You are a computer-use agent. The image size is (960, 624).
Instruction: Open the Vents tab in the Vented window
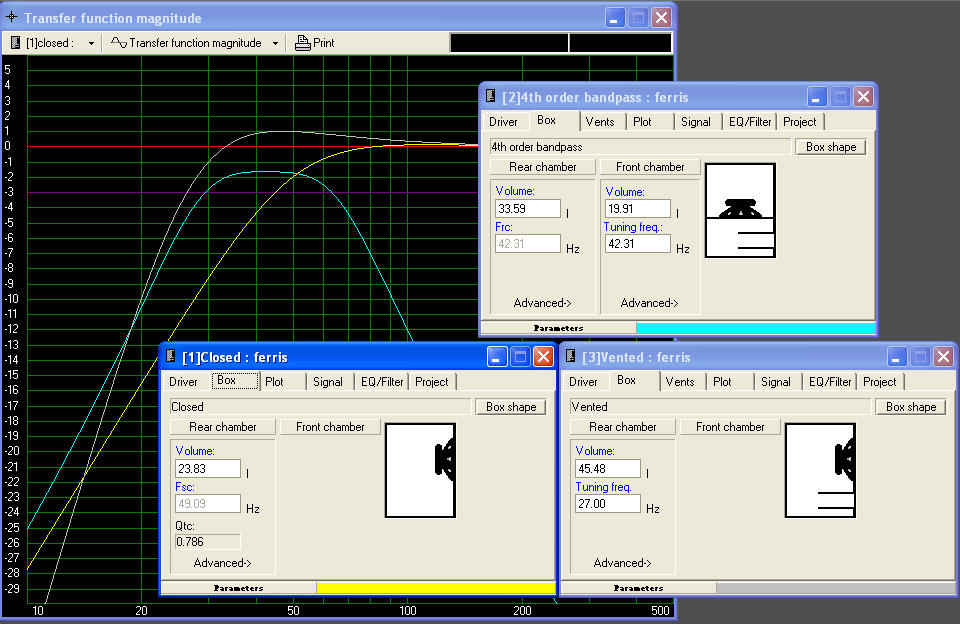click(680, 382)
